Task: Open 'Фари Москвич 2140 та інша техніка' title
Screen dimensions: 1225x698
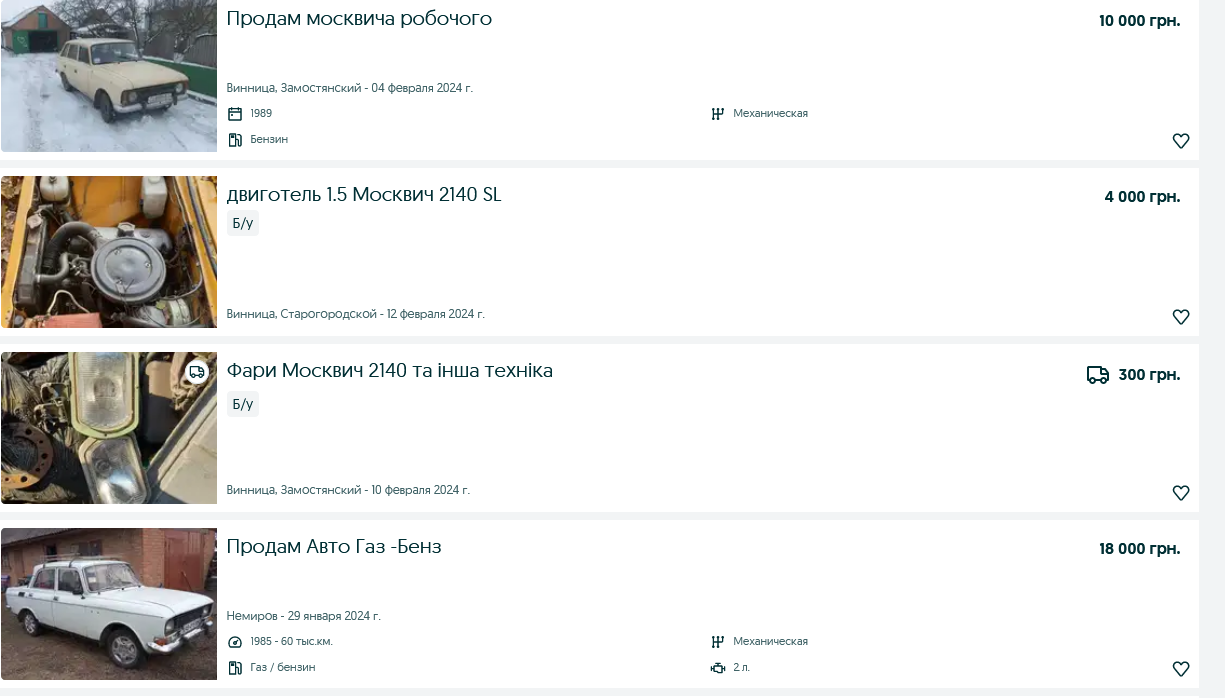Action: click(x=389, y=371)
